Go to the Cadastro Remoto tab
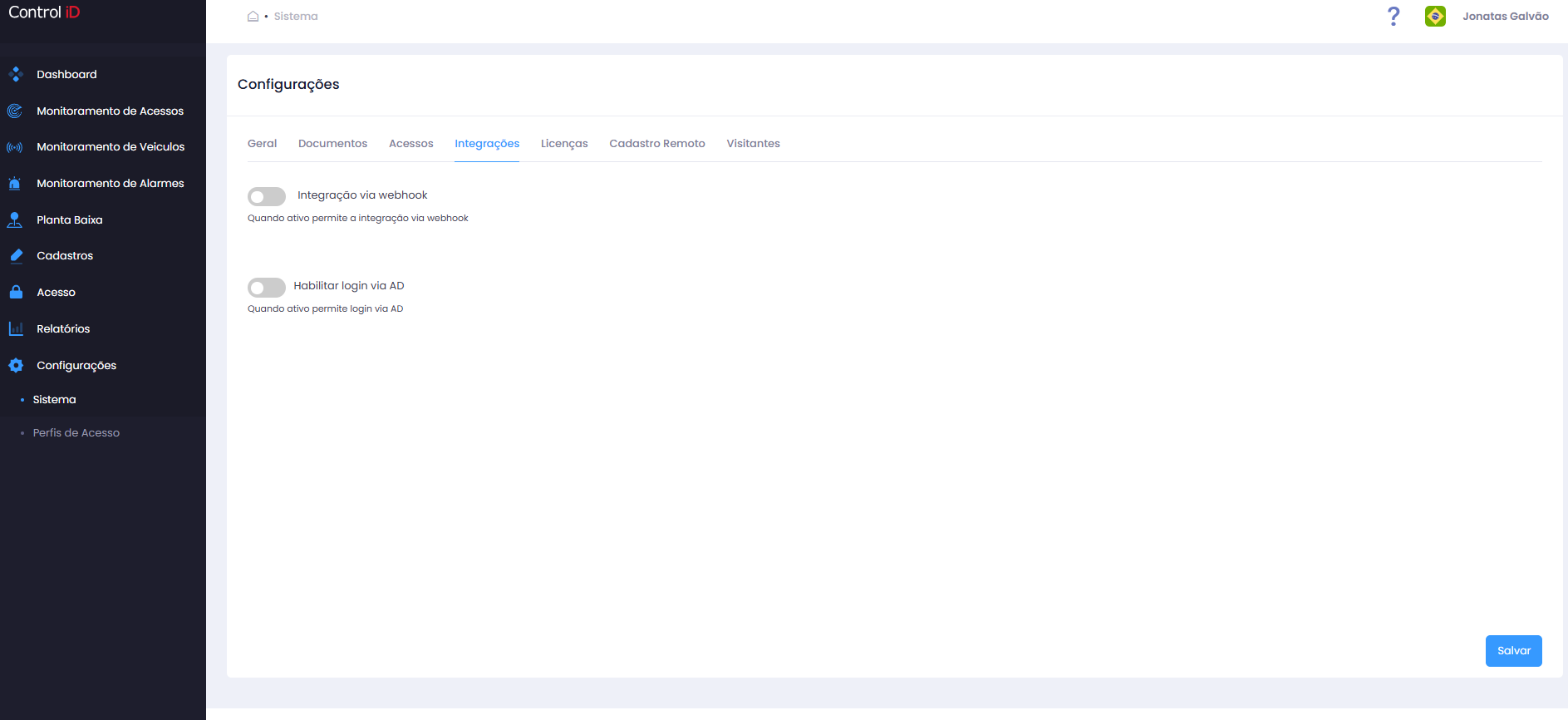This screenshot has width=1568, height=720. click(657, 143)
